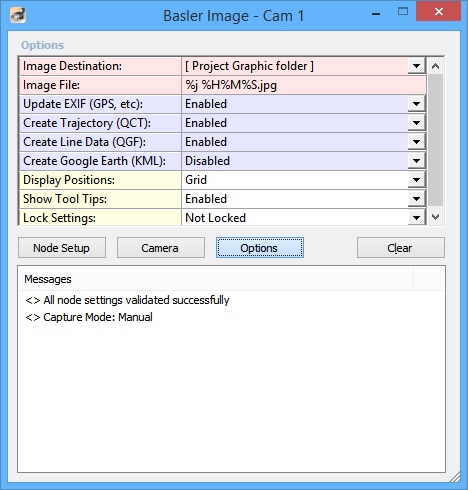Click the Messages column header

point(216,279)
